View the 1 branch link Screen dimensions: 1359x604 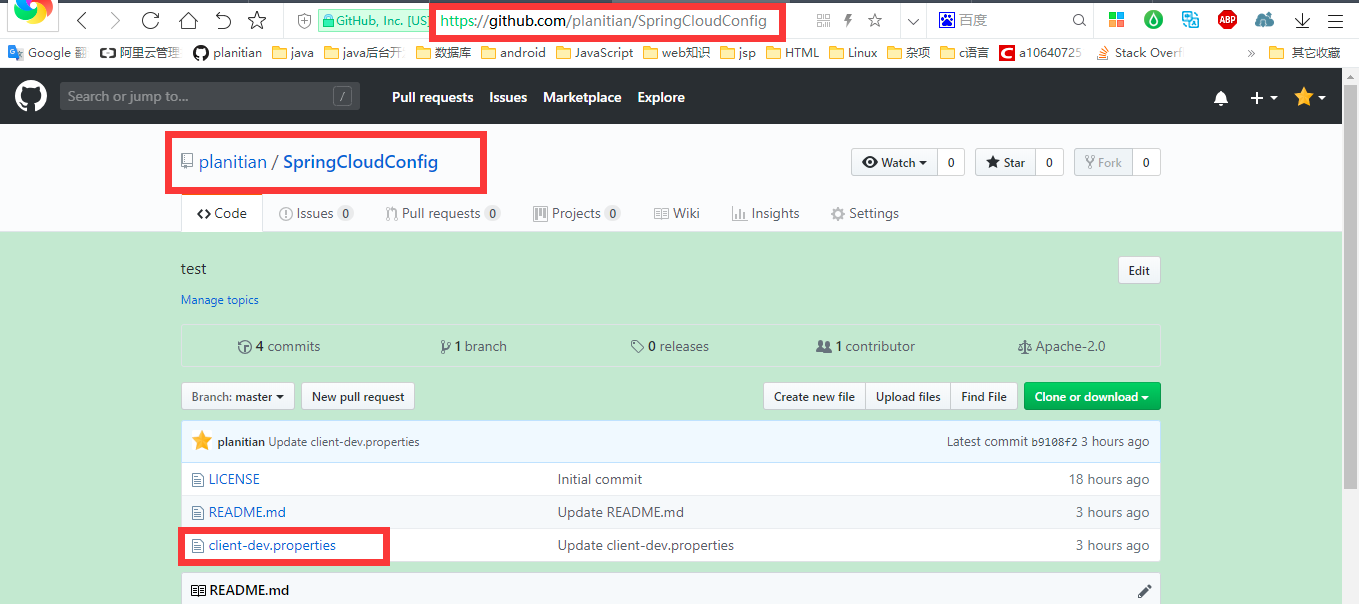473,346
